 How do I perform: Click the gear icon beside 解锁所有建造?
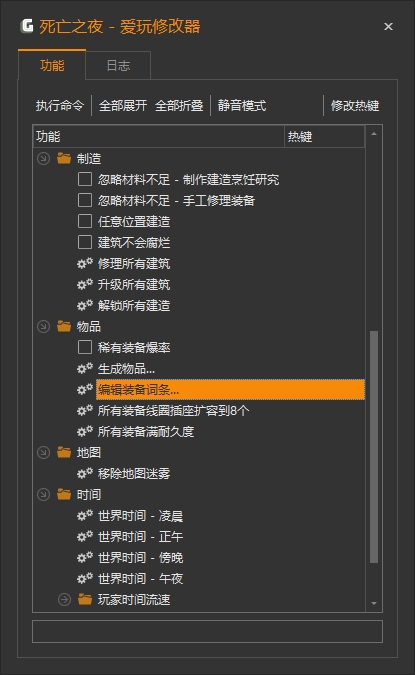pyautogui.click(x=85, y=305)
